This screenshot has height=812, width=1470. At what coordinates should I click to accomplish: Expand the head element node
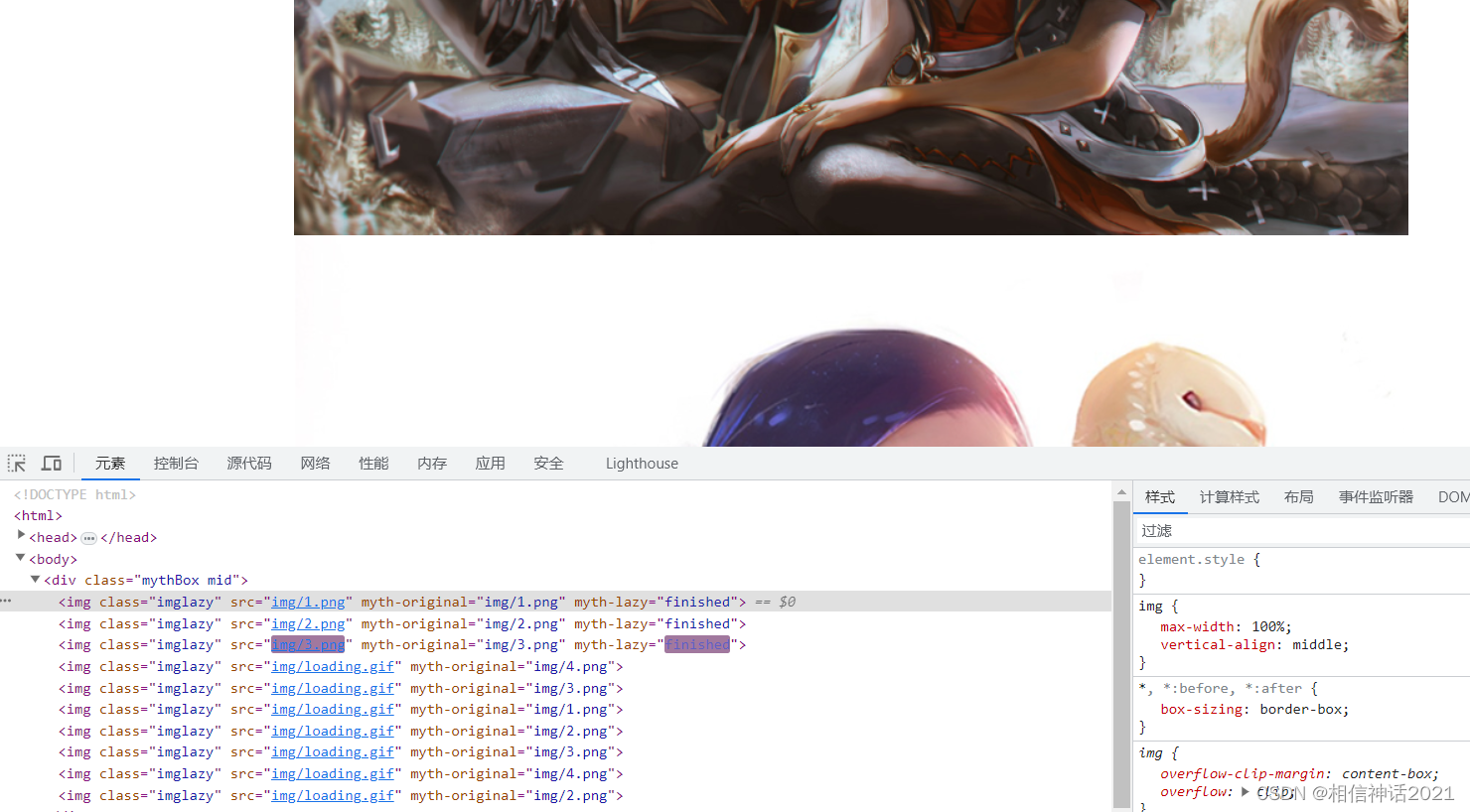click(21, 535)
